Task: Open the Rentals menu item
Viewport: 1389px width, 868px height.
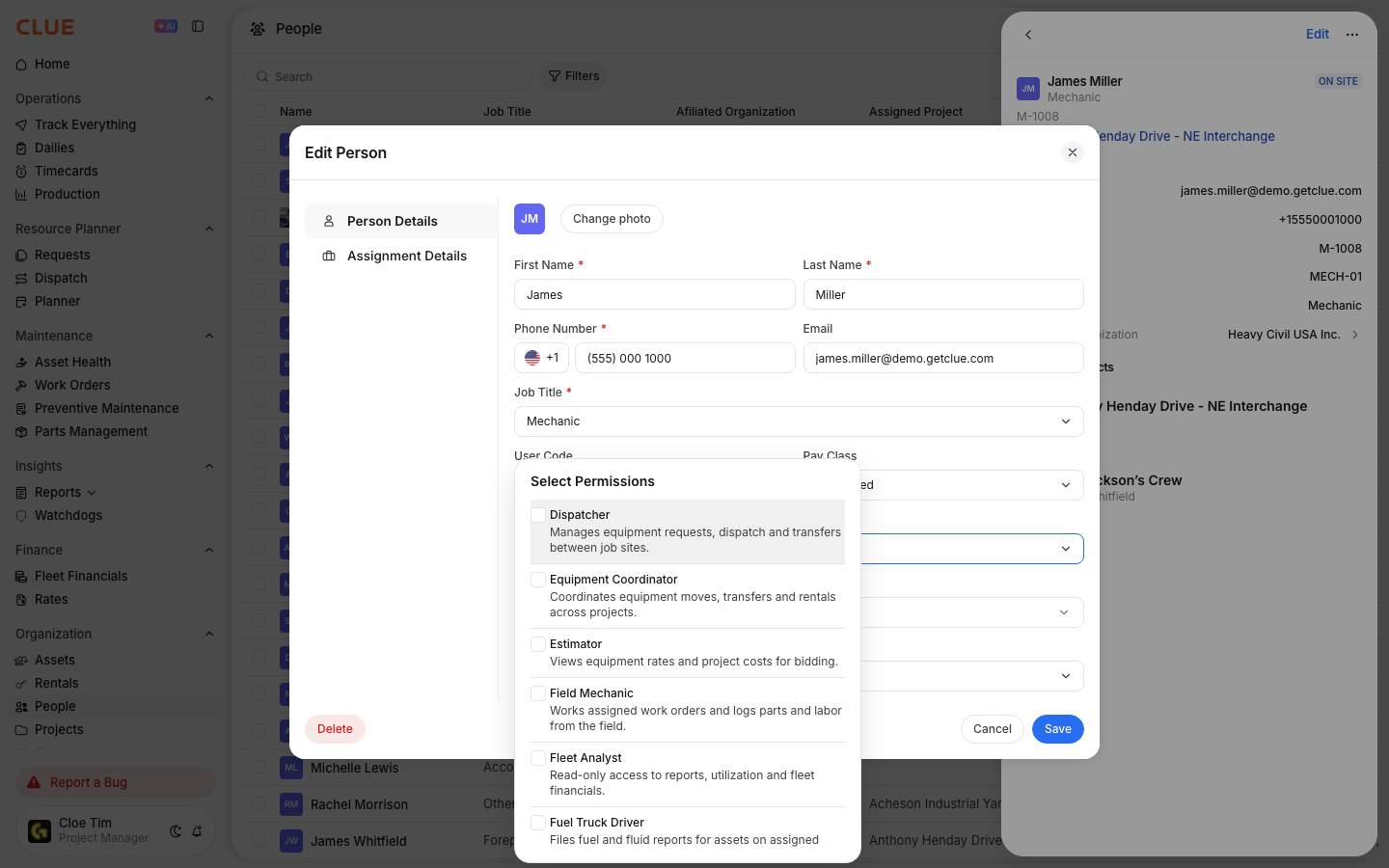Action: [57, 683]
